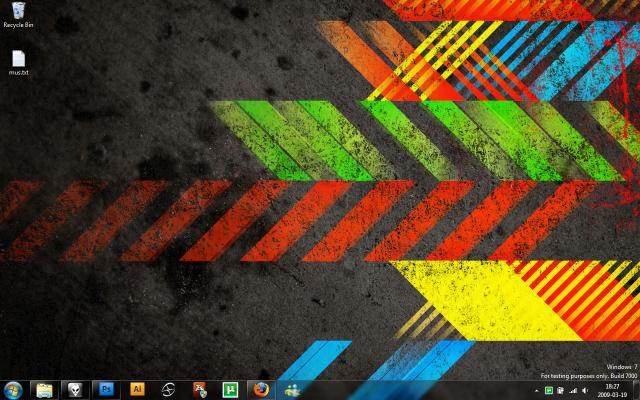Click the orange X icon with shield
The image size is (640, 400).
[200, 390]
